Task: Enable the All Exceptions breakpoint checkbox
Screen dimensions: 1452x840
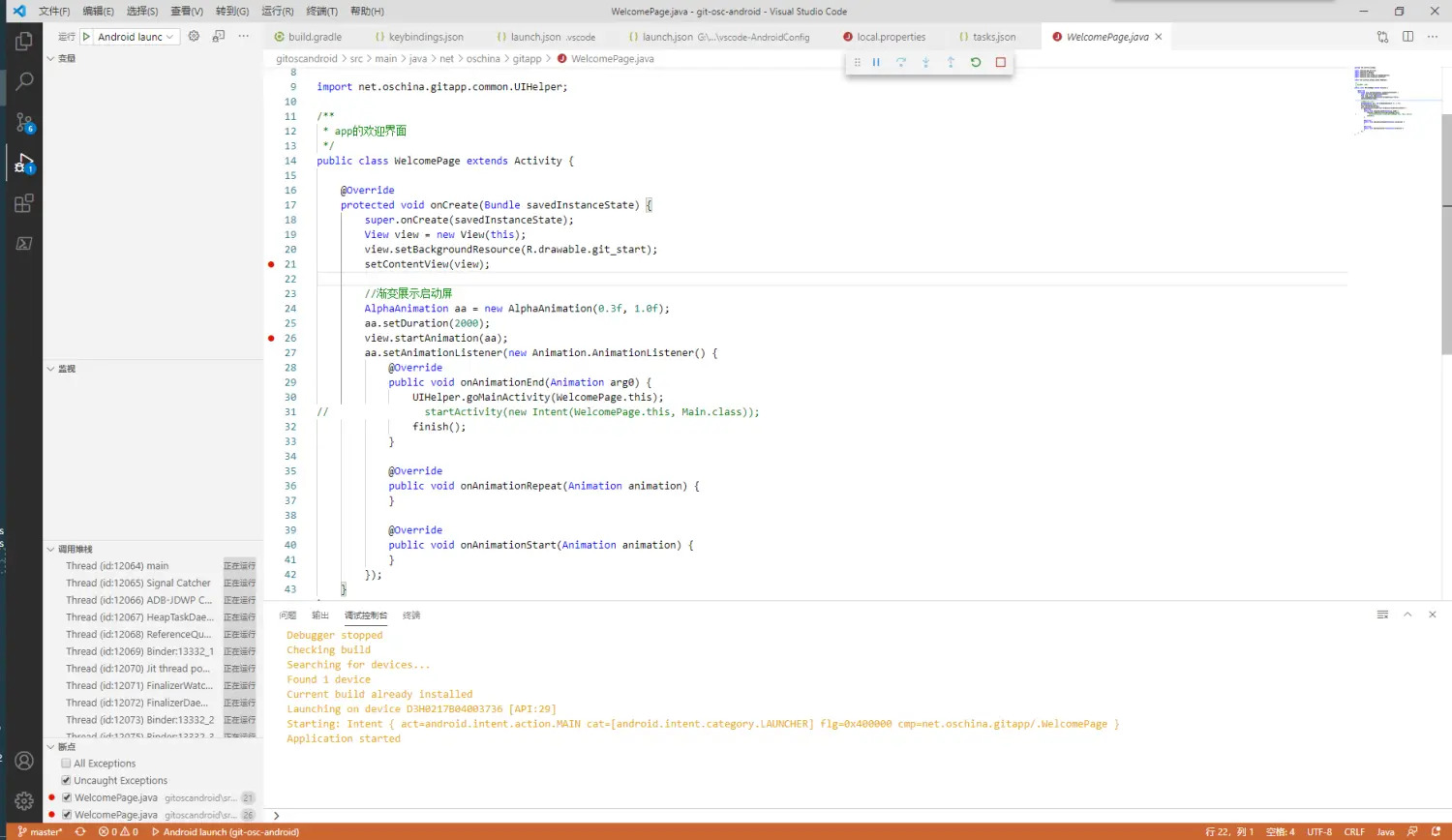Action: pos(66,764)
